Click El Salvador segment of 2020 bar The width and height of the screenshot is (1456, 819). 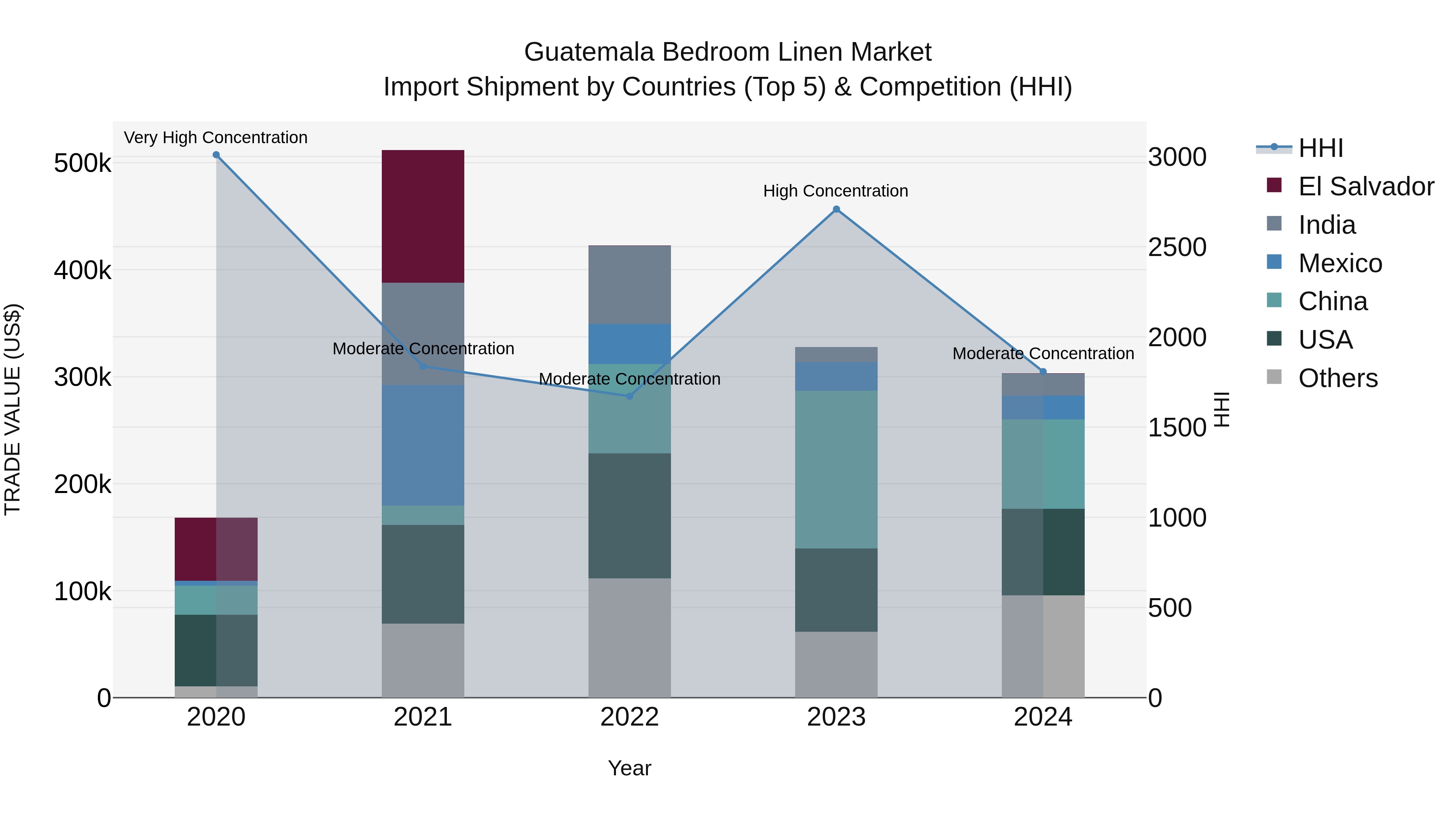click(x=216, y=549)
